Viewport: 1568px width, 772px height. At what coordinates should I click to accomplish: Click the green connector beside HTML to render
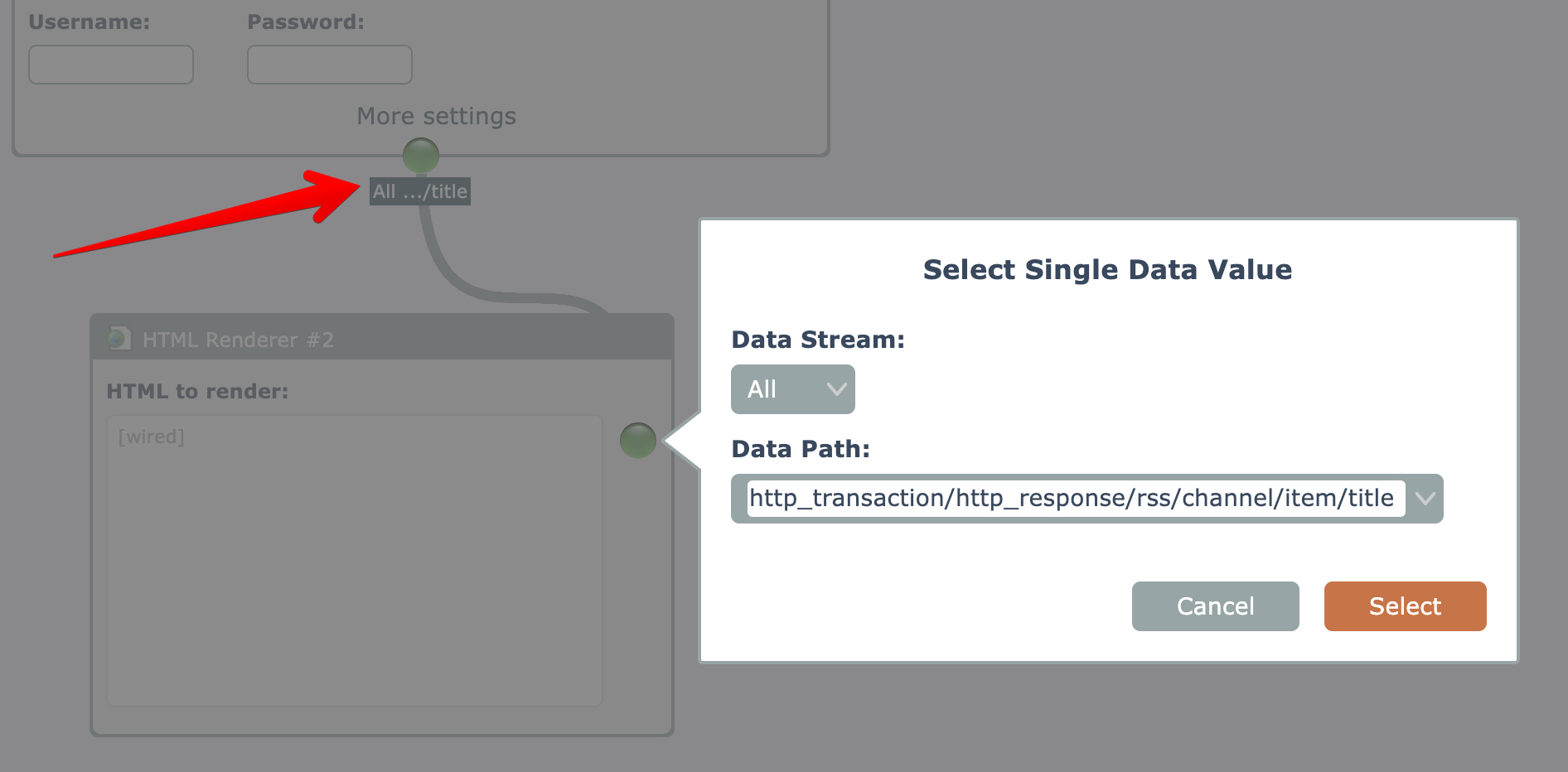(x=637, y=440)
